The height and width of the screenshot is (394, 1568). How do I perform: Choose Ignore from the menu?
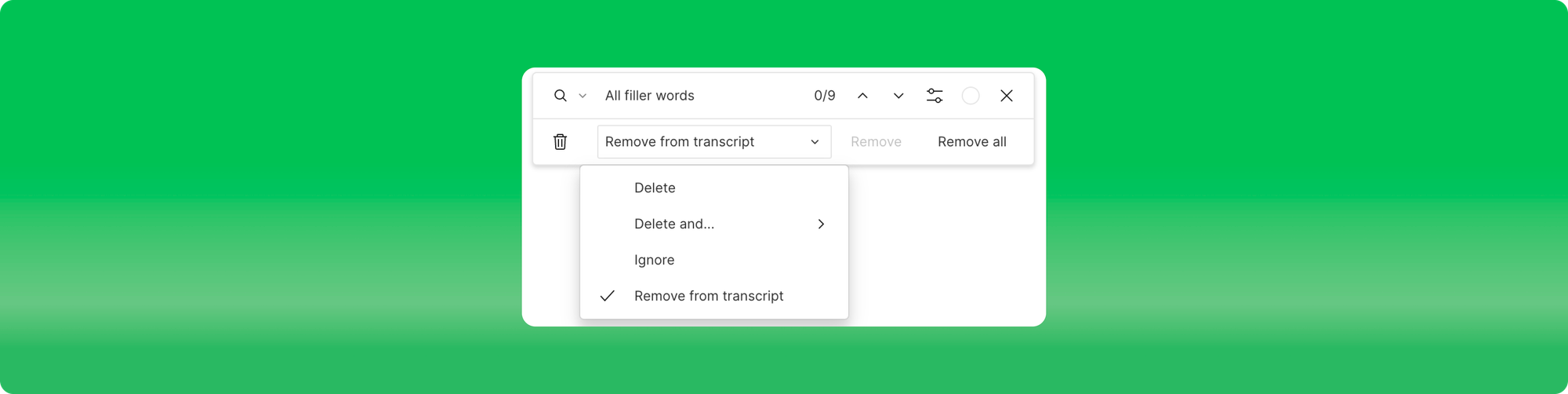pos(714,260)
